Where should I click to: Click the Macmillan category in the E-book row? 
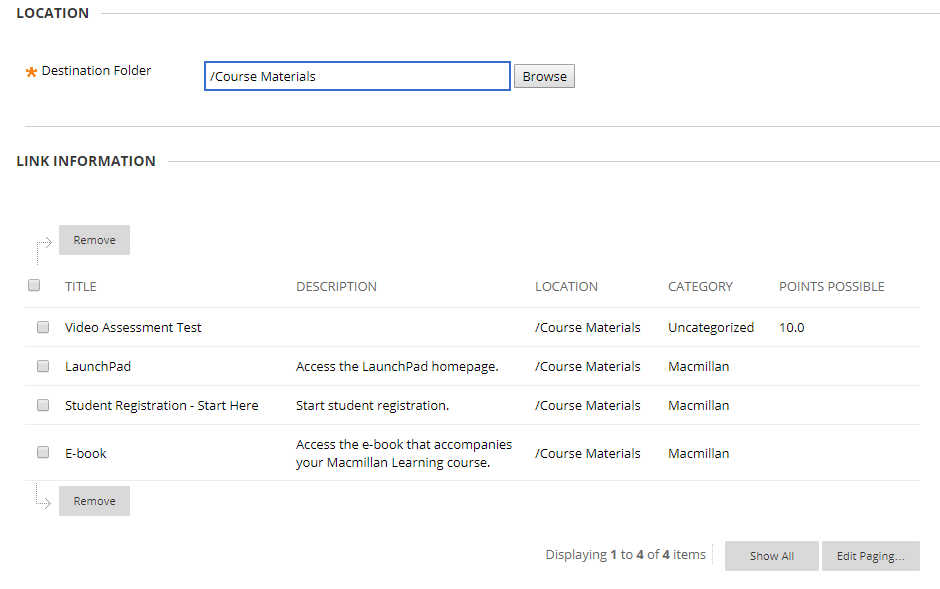(x=698, y=454)
